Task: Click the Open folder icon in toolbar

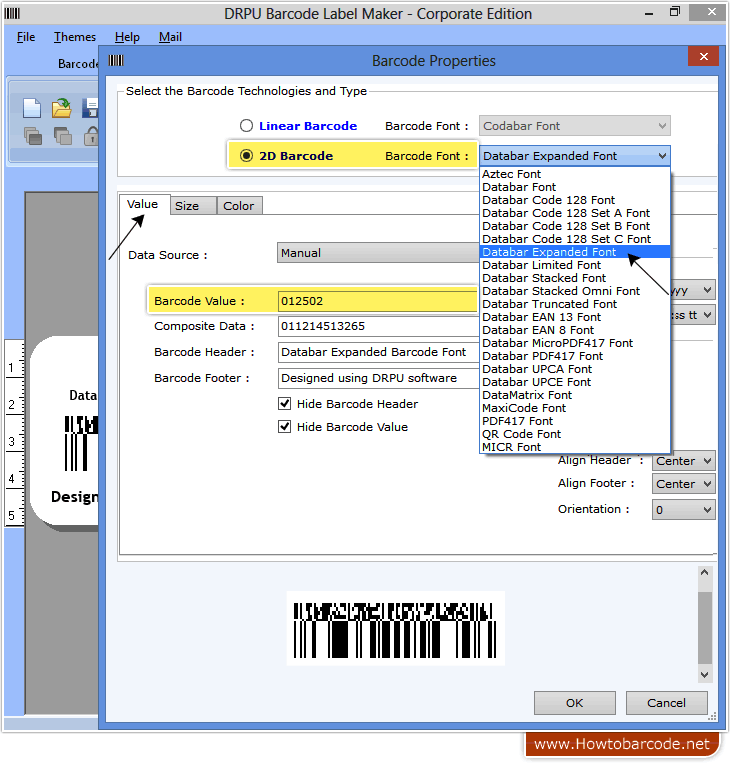Action: click(x=62, y=108)
